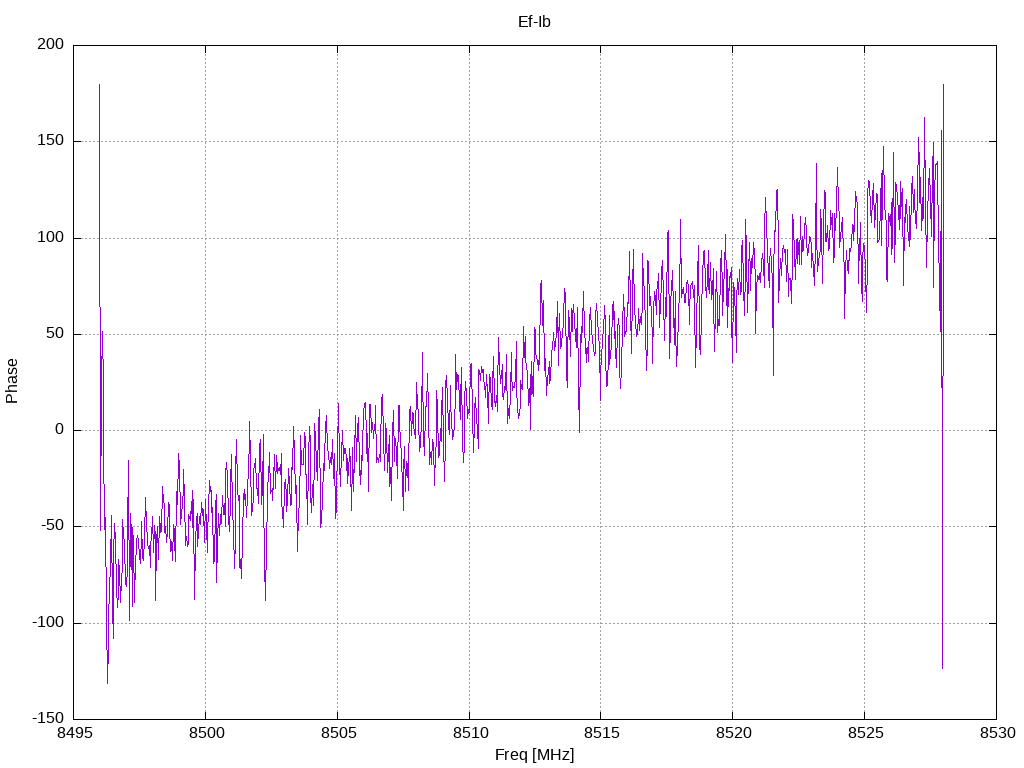Image resolution: width=1024 pixels, height=768 pixels.
Task: Click y-axis tick label 100
Action: click(51, 237)
